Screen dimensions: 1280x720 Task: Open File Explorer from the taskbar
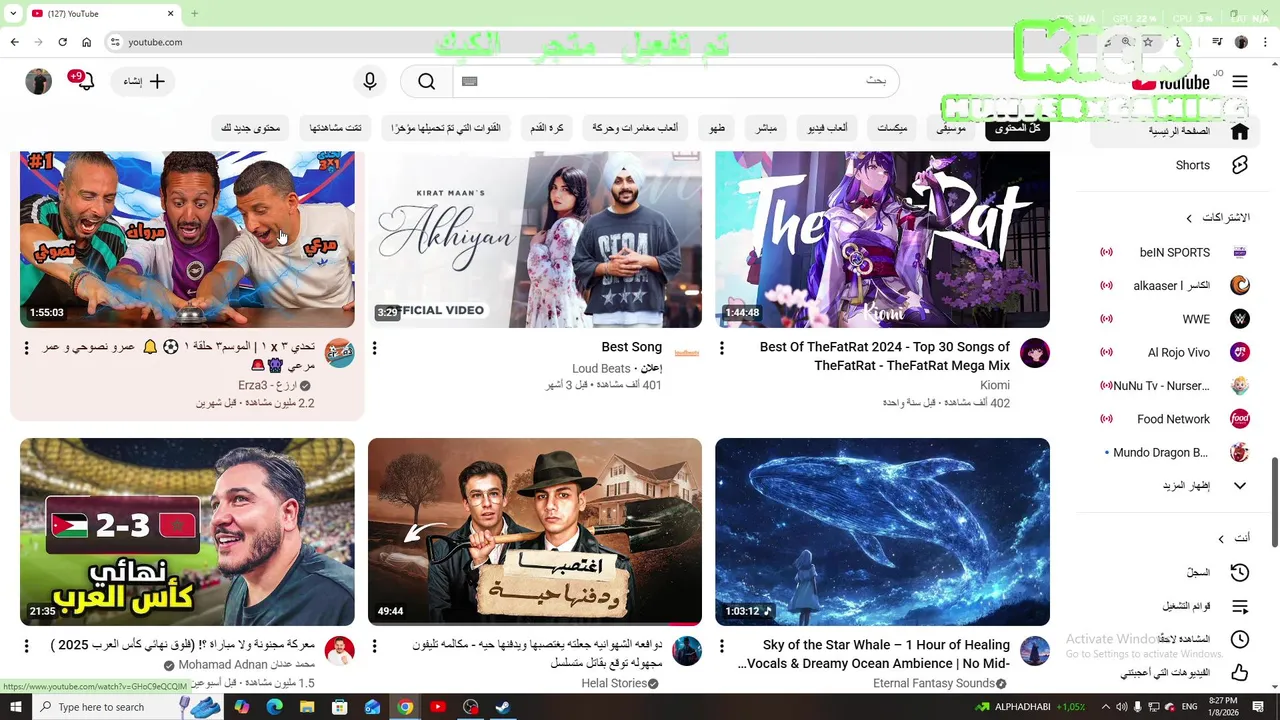pyautogui.click(x=307, y=707)
